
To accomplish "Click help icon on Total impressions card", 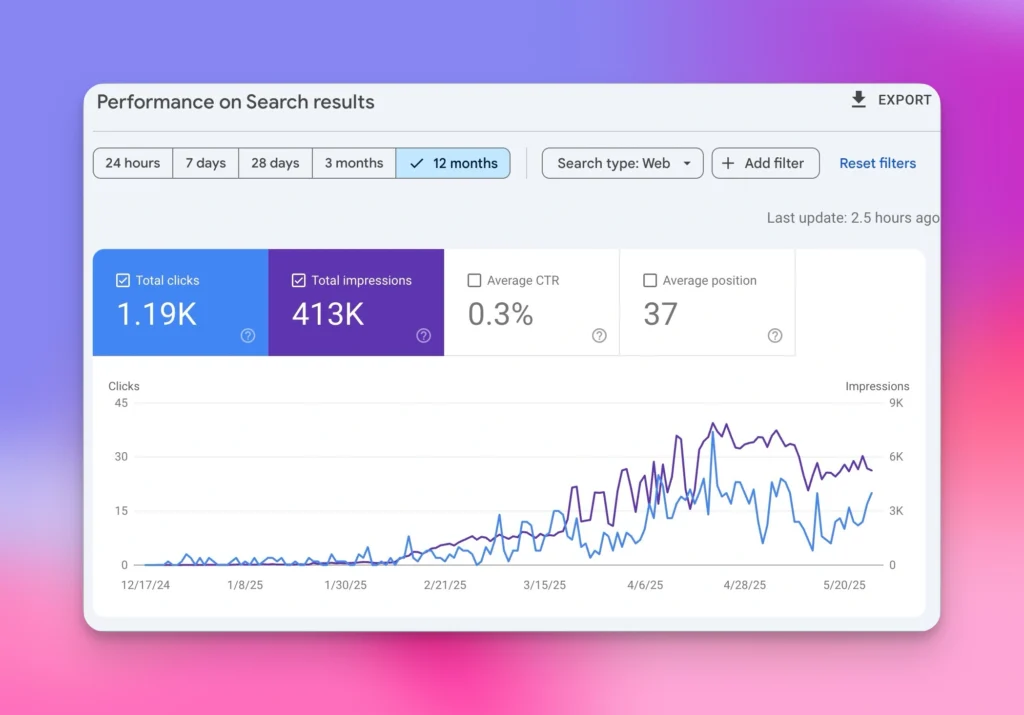I will (x=423, y=336).
